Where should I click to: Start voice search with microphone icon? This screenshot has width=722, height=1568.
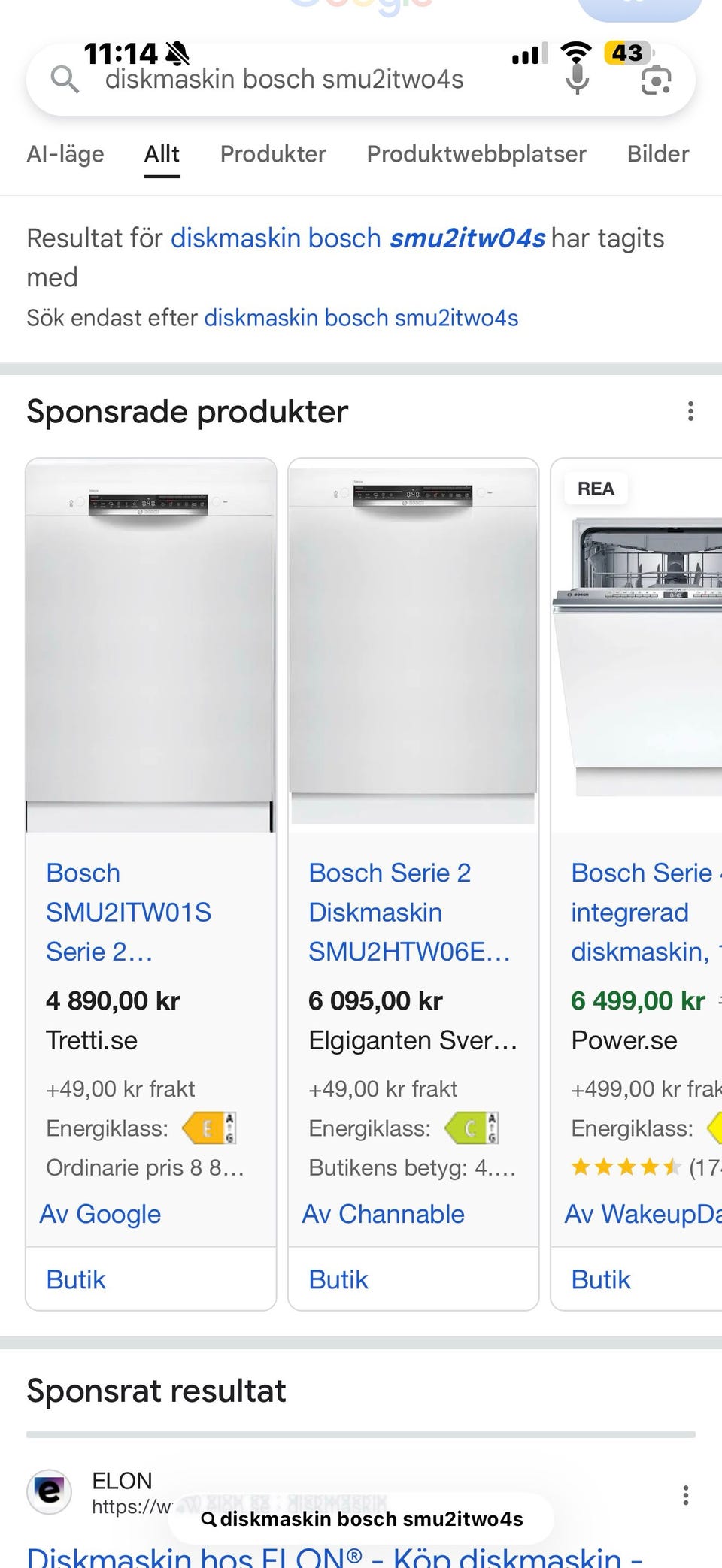(x=577, y=79)
